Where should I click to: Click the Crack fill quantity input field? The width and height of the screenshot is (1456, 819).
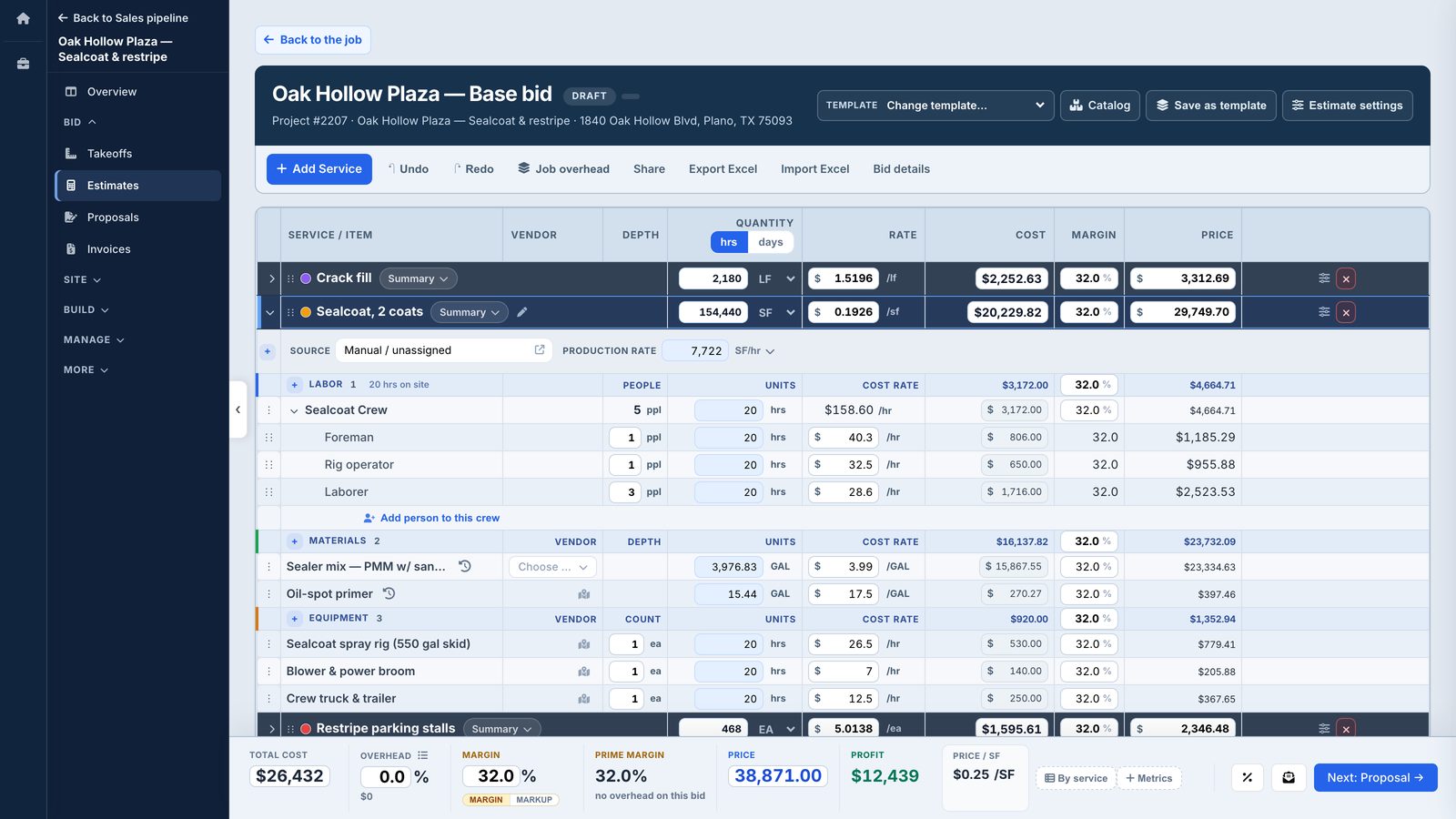tap(713, 278)
